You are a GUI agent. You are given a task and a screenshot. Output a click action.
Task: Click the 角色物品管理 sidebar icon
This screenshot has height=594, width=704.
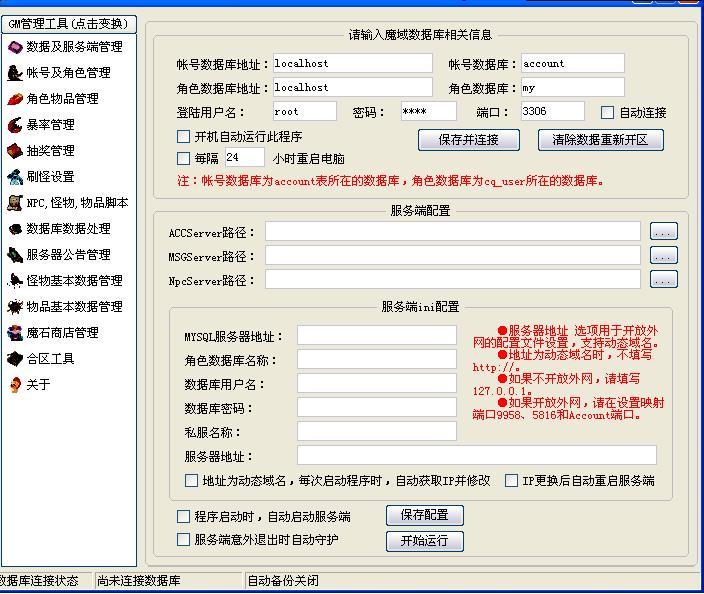tap(15, 99)
